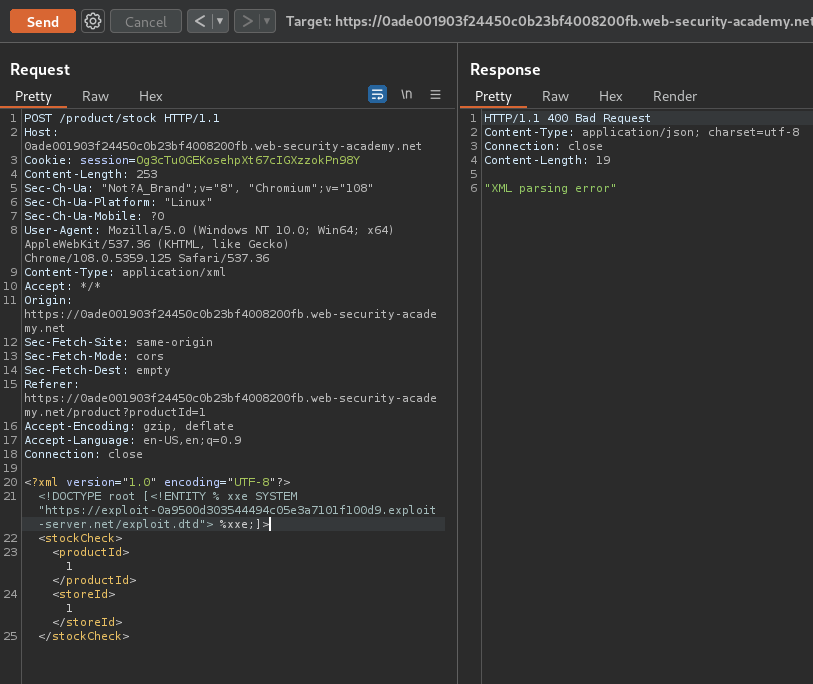Click the Sec-Ch-Ua-Platform: "Linux" header
This screenshot has width=813, height=684.
(x=118, y=202)
